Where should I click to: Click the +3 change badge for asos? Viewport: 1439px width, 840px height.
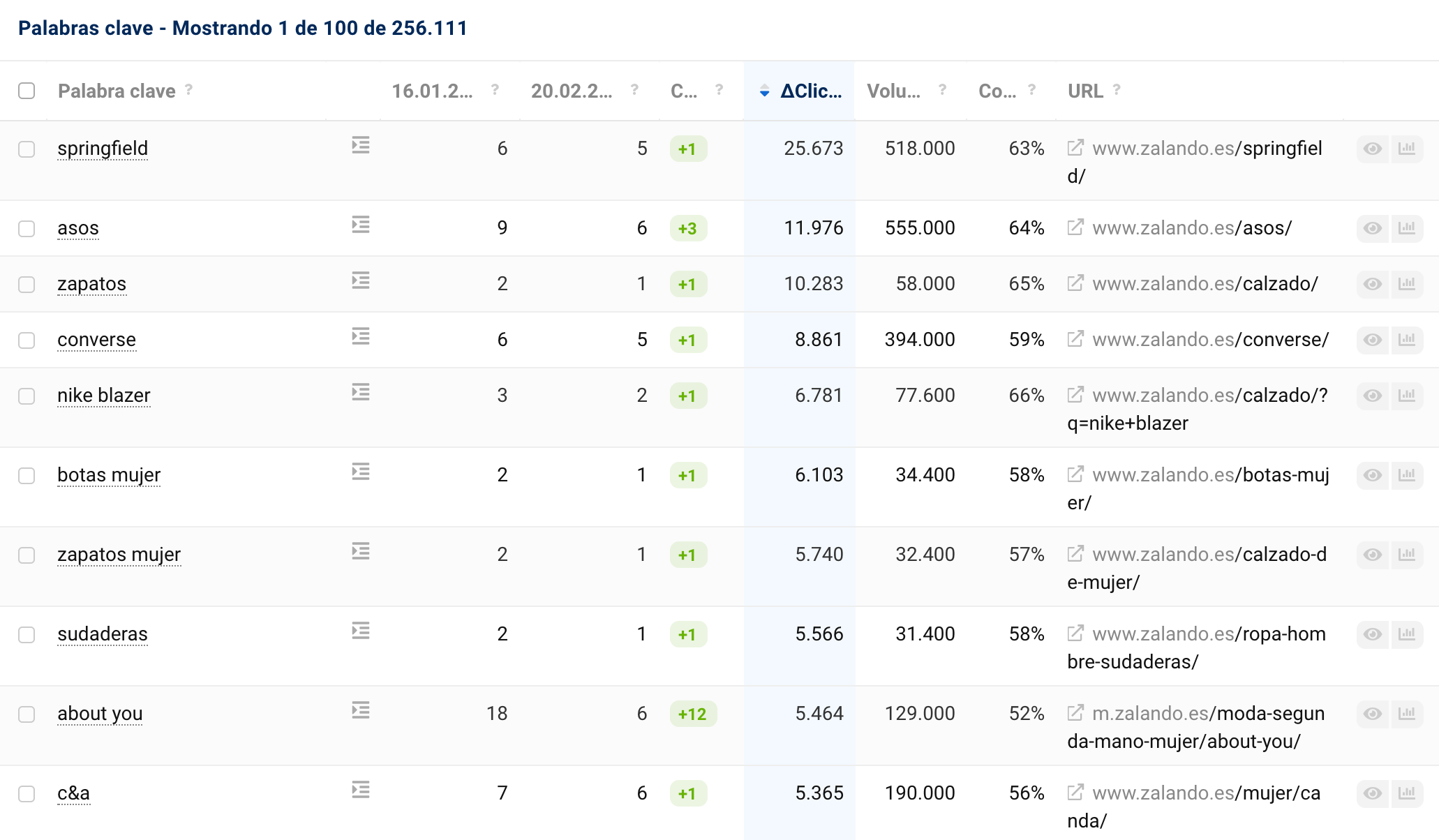(x=688, y=228)
